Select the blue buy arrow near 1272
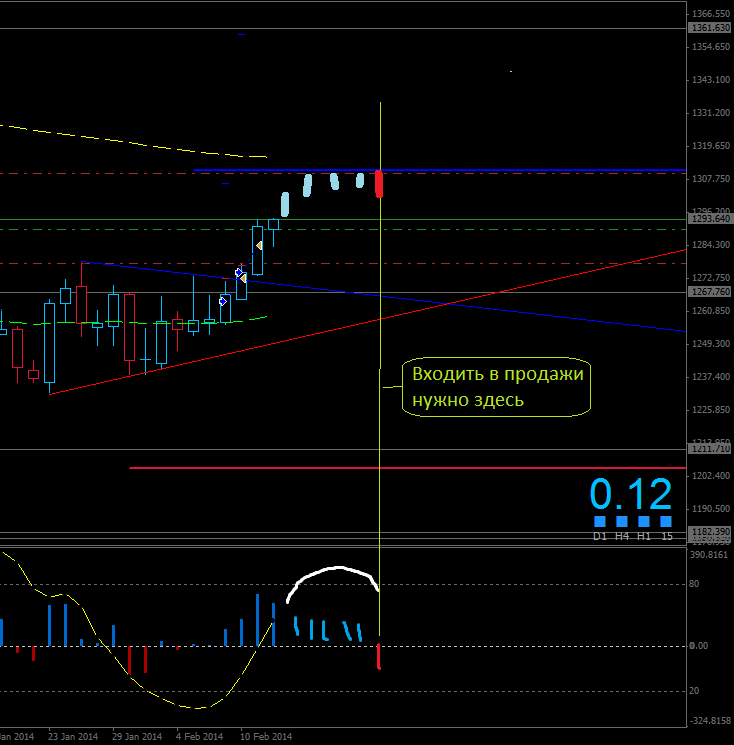 click(x=238, y=272)
